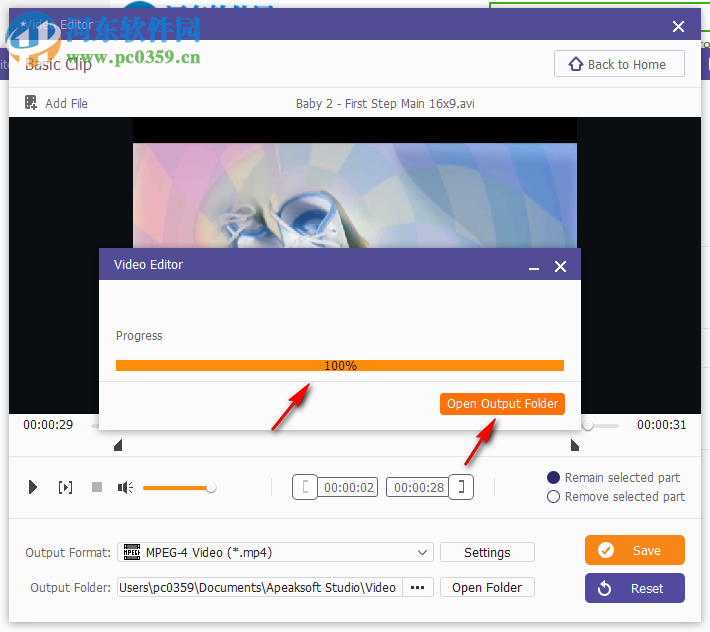Click the Basic Clip heading
The width and height of the screenshot is (710, 632).
(58, 64)
